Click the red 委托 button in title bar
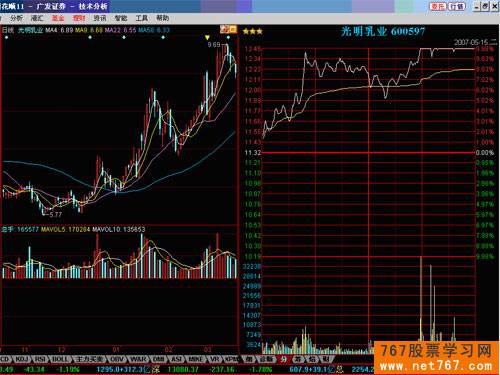 coord(438,6)
